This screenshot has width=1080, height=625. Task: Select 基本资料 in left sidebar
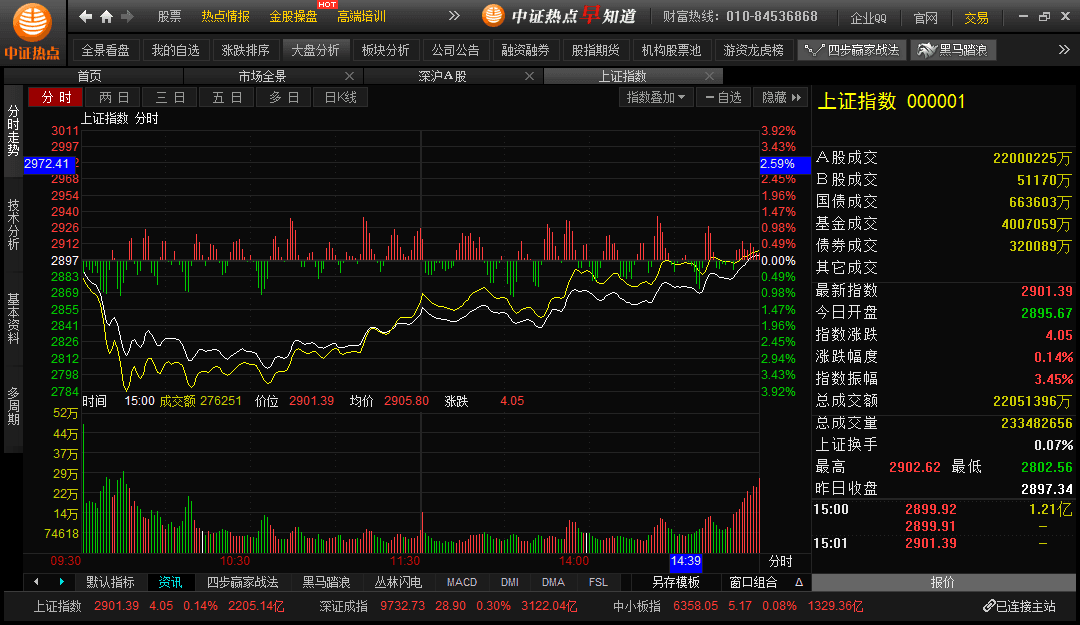click(13, 318)
